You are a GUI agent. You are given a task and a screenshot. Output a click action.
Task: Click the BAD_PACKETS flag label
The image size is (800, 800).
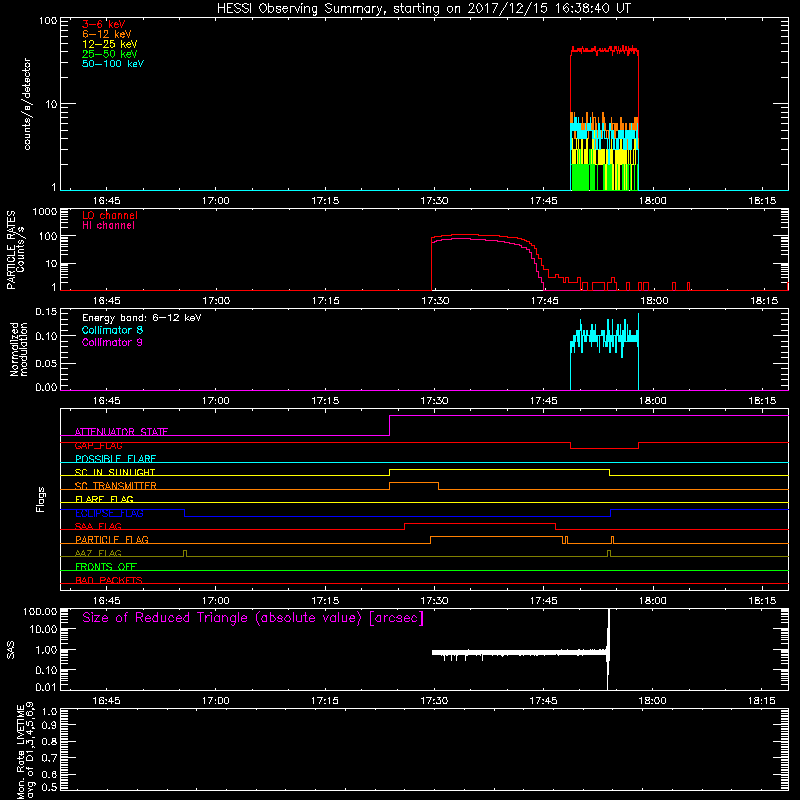109,580
